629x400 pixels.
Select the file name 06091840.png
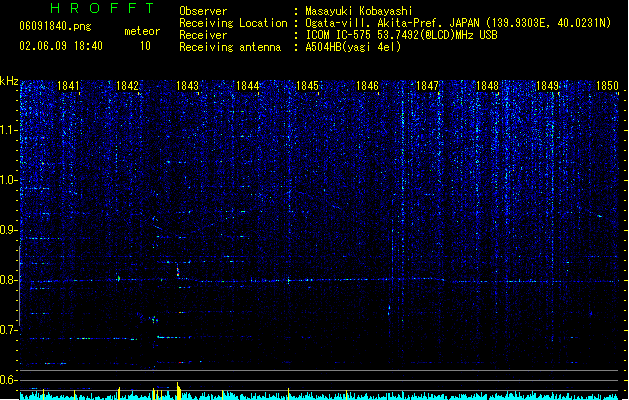[55, 26]
